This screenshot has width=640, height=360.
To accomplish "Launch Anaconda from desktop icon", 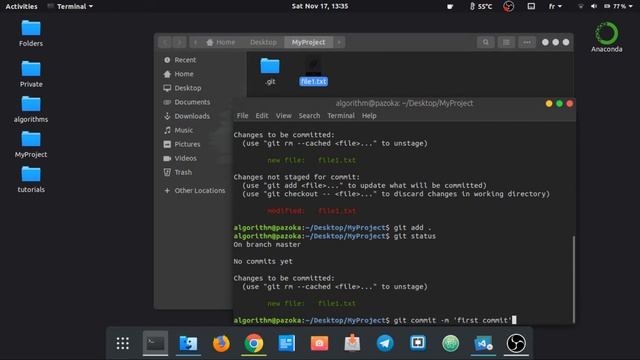I will coord(607,37).
